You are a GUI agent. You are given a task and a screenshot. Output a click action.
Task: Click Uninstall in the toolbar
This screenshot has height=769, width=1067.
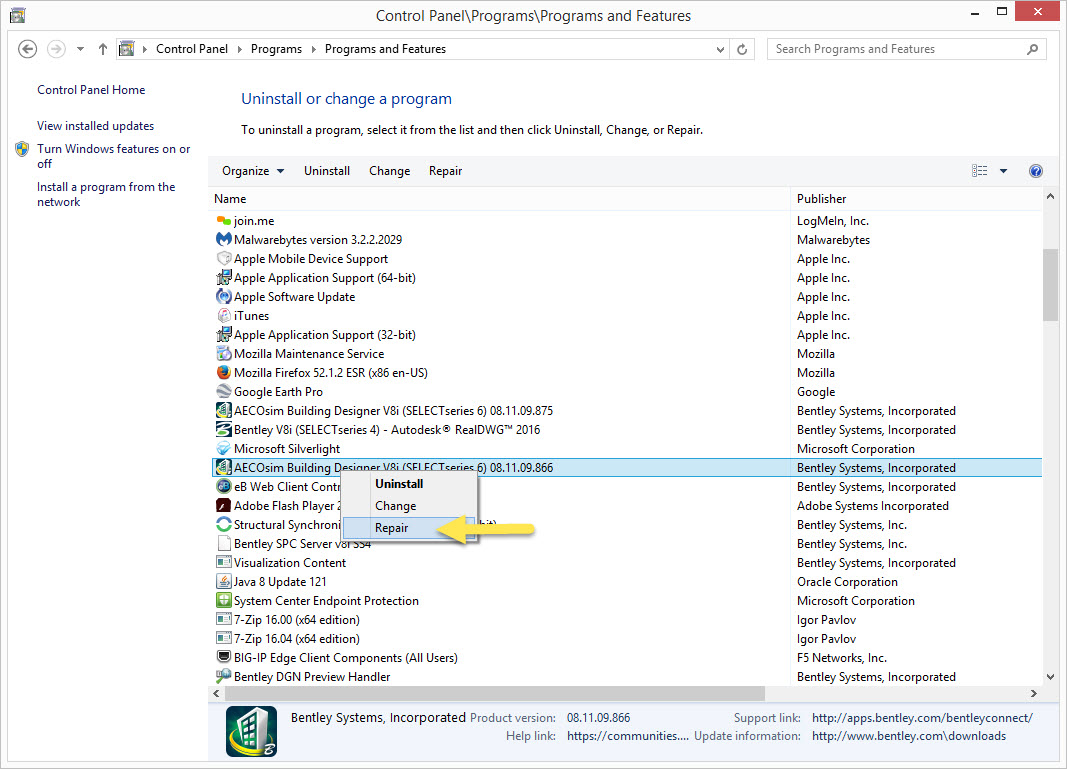[x=327, y=171]
